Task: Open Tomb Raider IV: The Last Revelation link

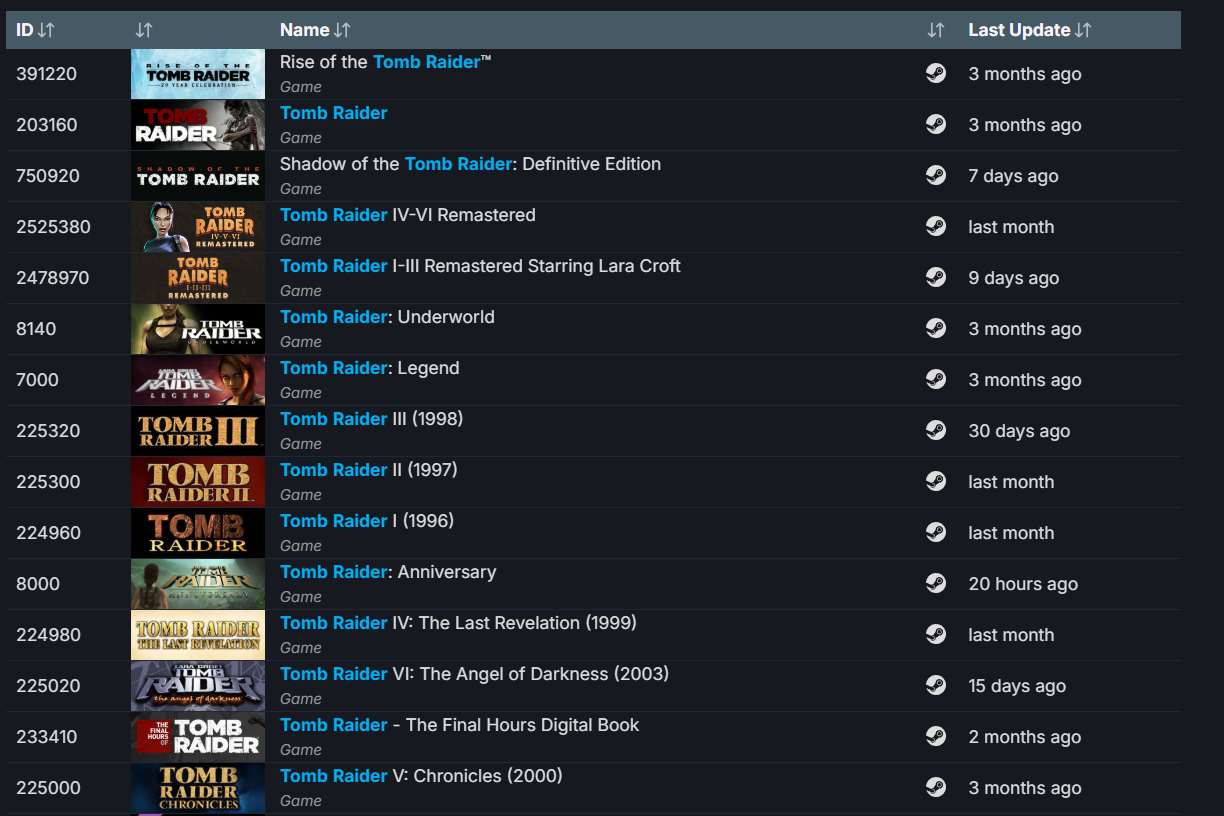Action: [458, 623]
